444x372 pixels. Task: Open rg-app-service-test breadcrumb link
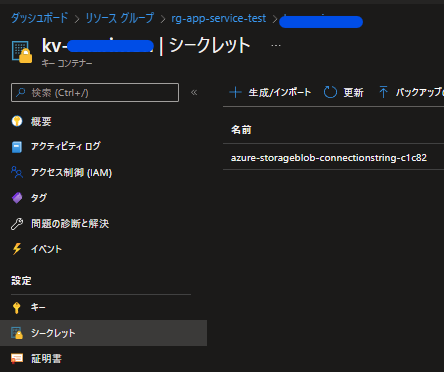(219, 18)
